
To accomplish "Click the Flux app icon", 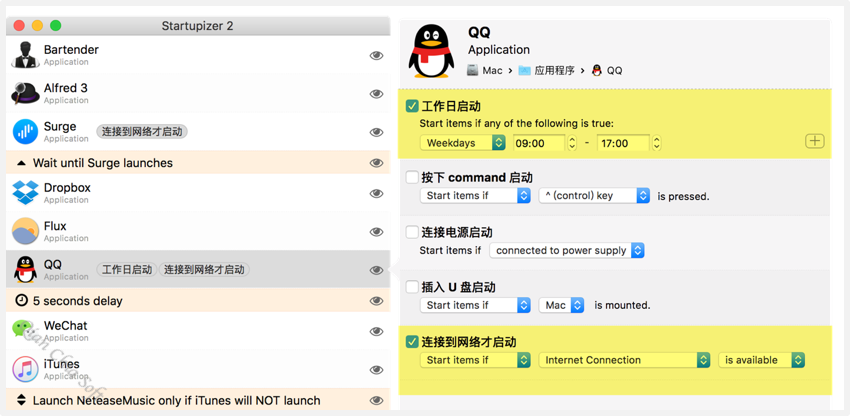I will coord(25,232).
